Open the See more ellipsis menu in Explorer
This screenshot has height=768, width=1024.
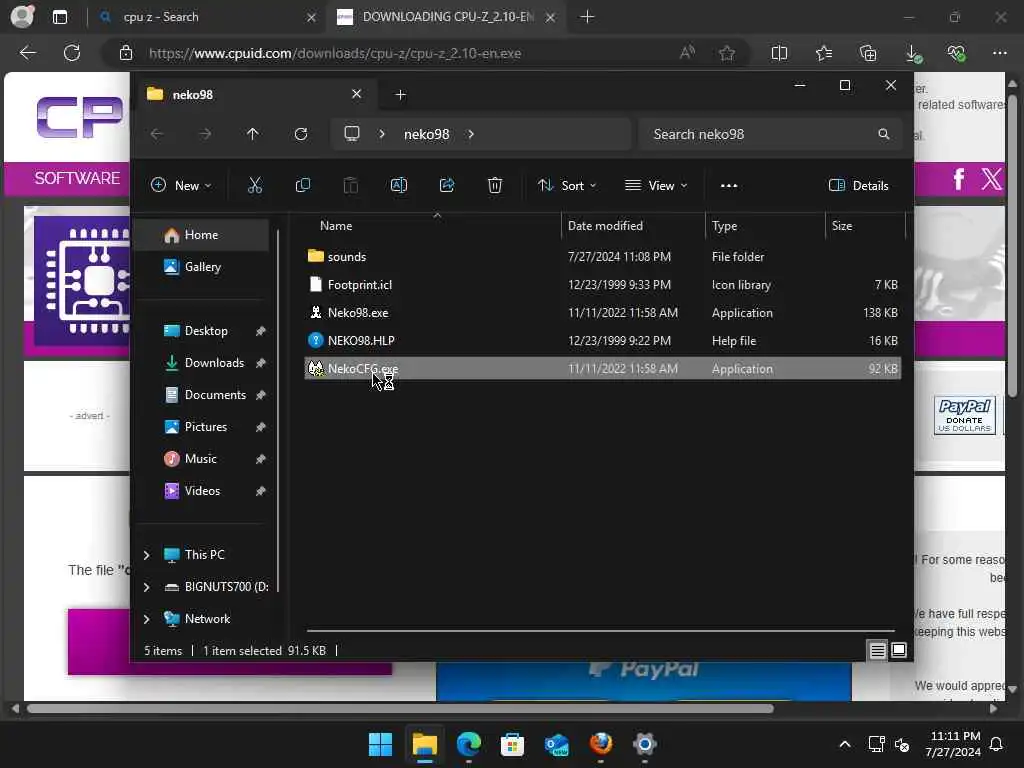729,185
